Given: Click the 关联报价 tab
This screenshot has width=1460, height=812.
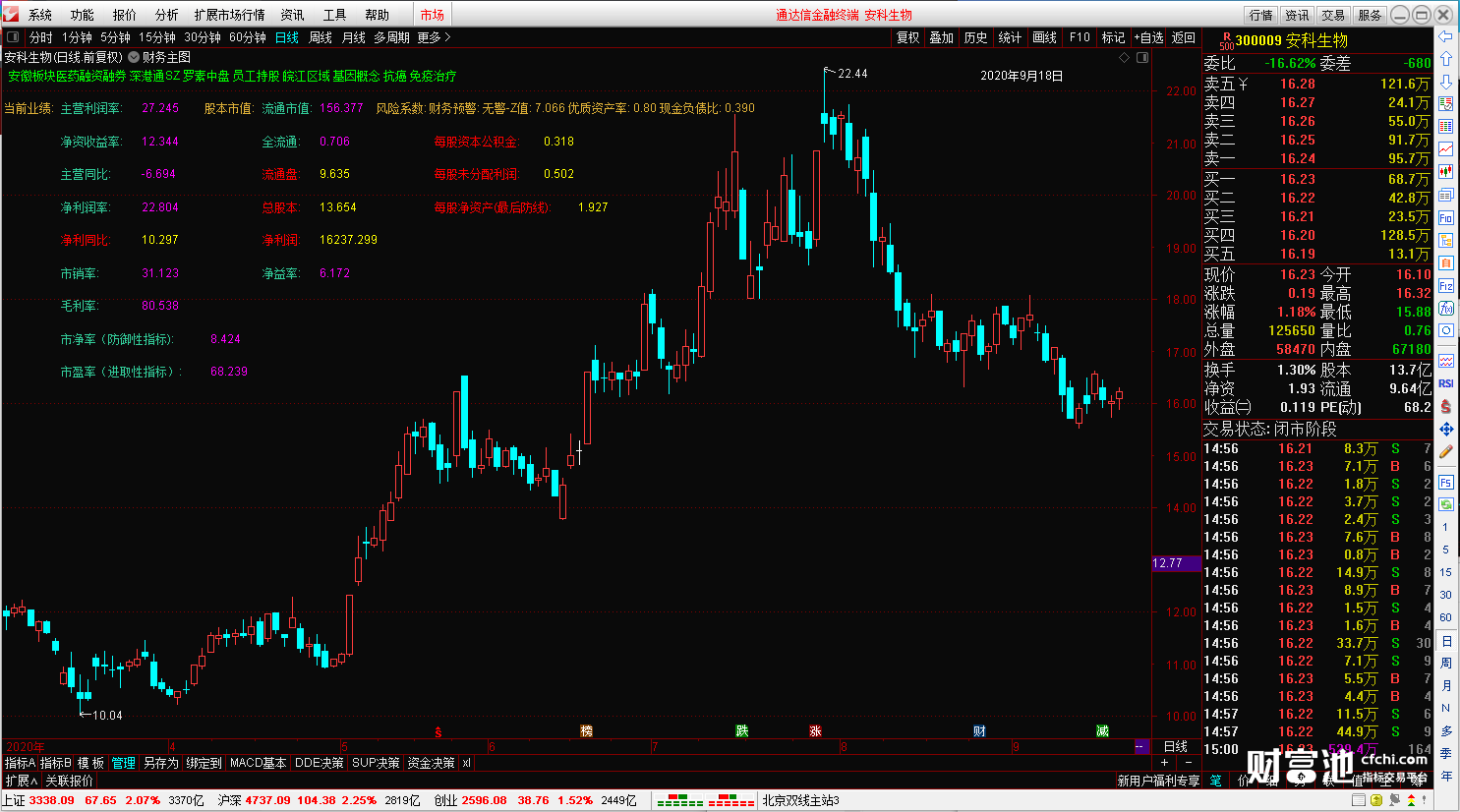Looking at the screenshot, I should coord(69,781).
